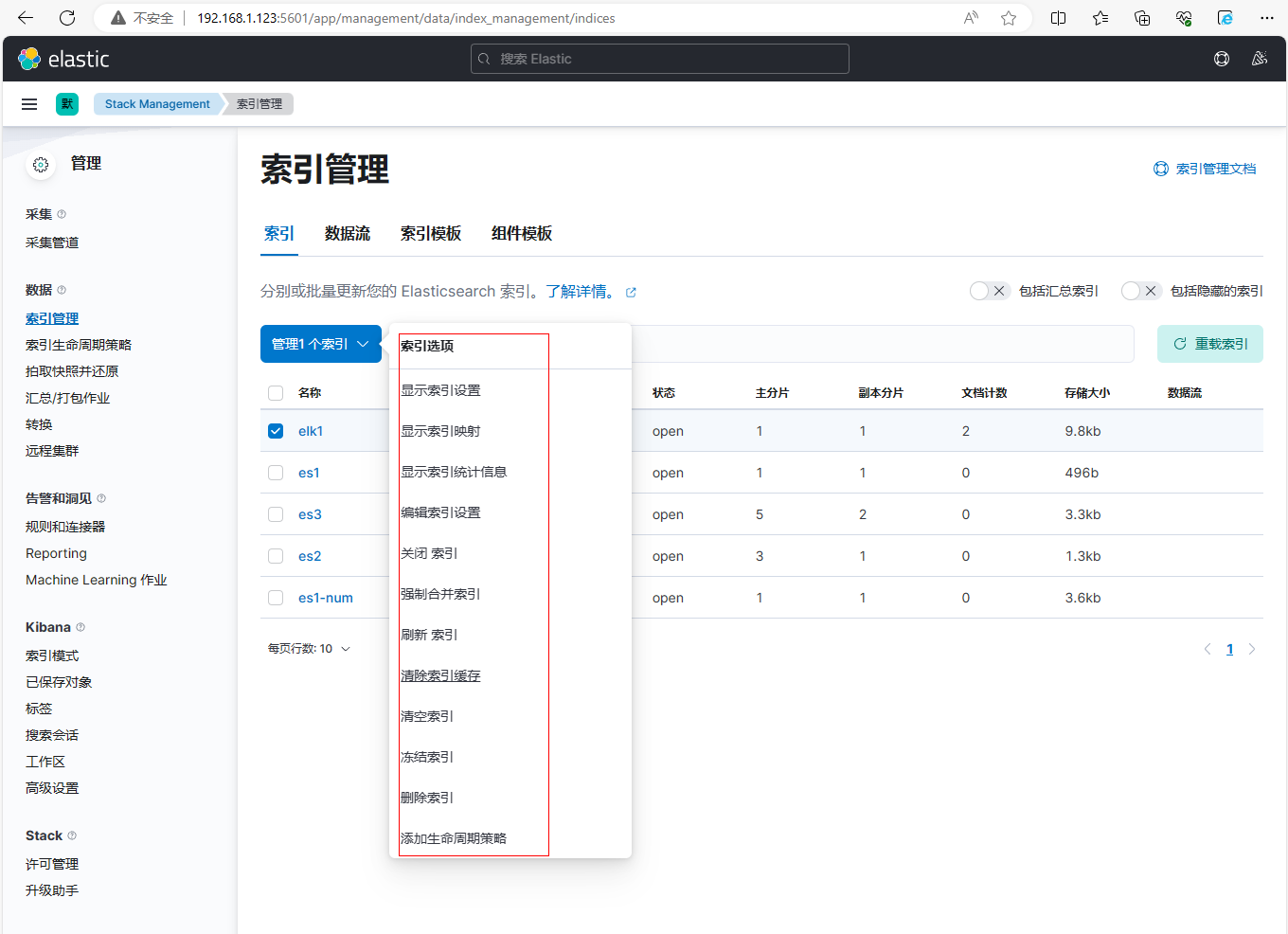Click the 搜索 Elastic search field
Screen dimensions: 1288x934
[659, 59]
